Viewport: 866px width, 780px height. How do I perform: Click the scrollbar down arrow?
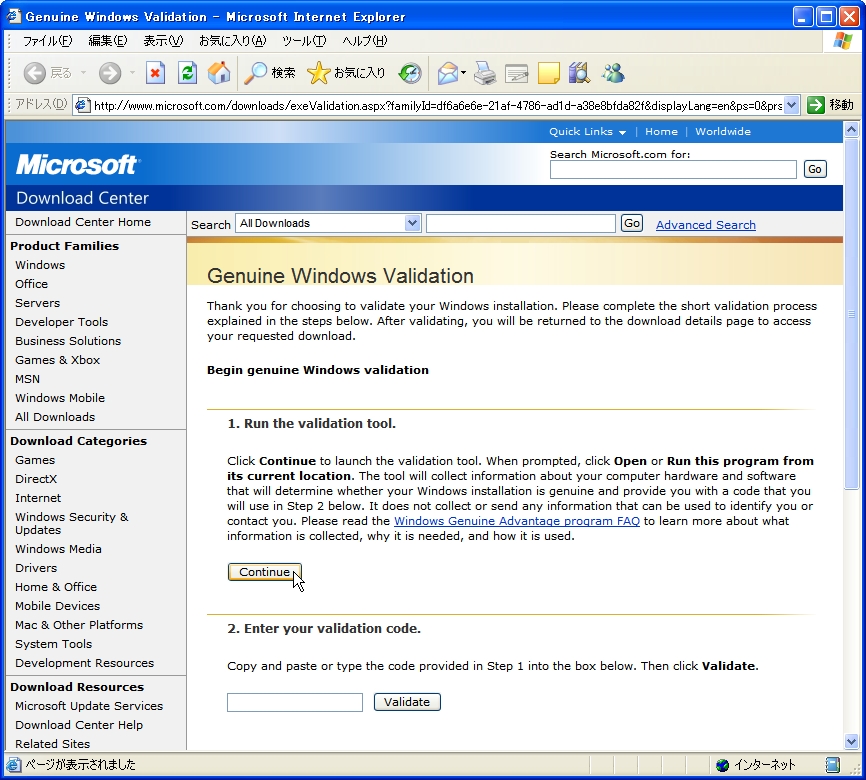852,741
